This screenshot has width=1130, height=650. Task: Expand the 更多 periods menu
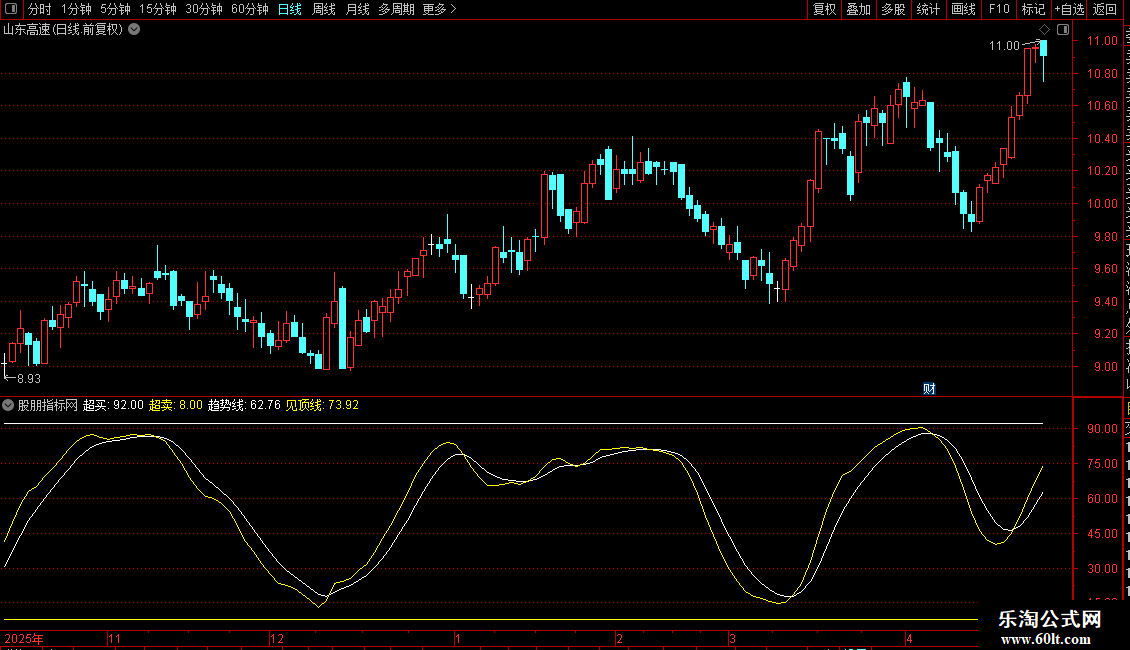(x=440, y=9)
